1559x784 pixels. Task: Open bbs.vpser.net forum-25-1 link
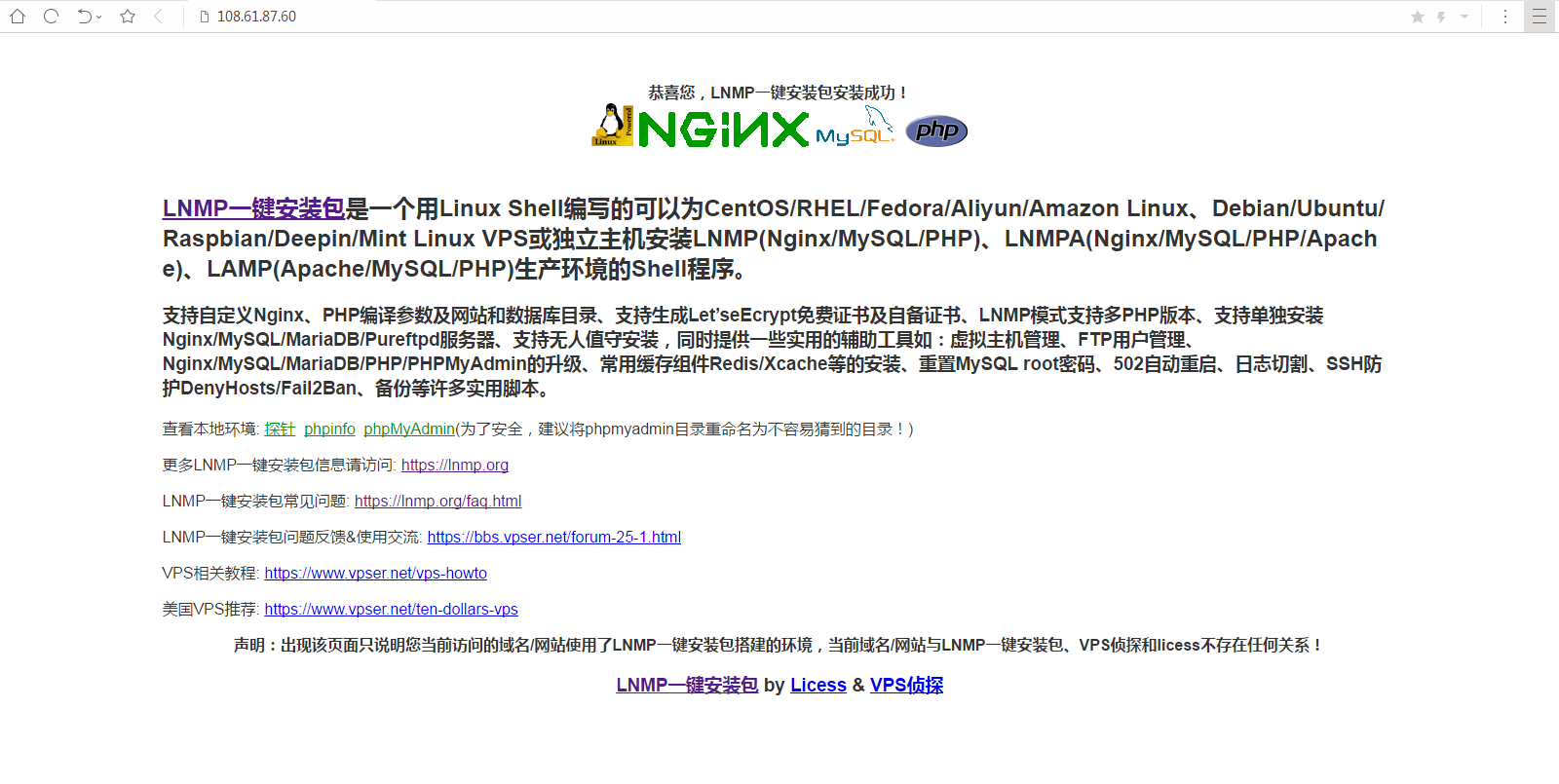coord(554,538)
